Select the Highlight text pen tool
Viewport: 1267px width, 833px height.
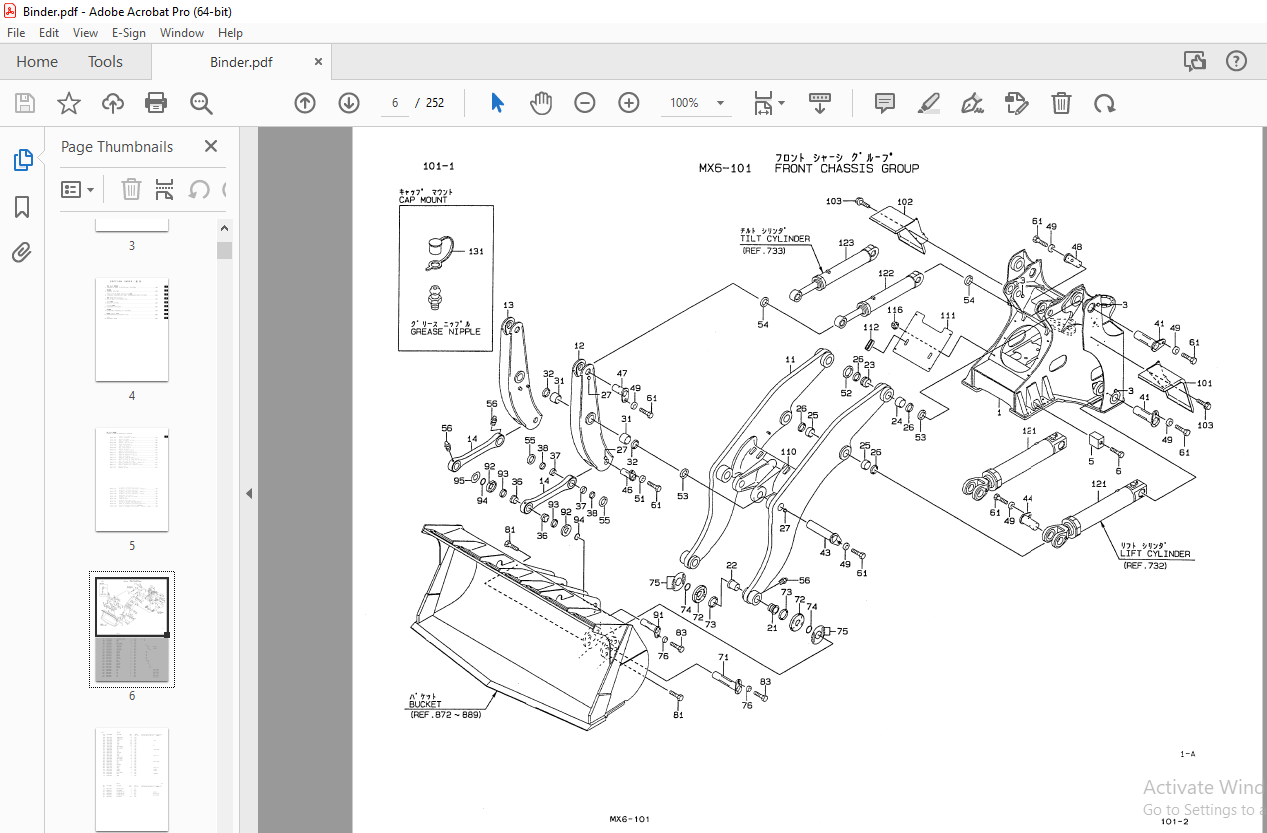928,103
